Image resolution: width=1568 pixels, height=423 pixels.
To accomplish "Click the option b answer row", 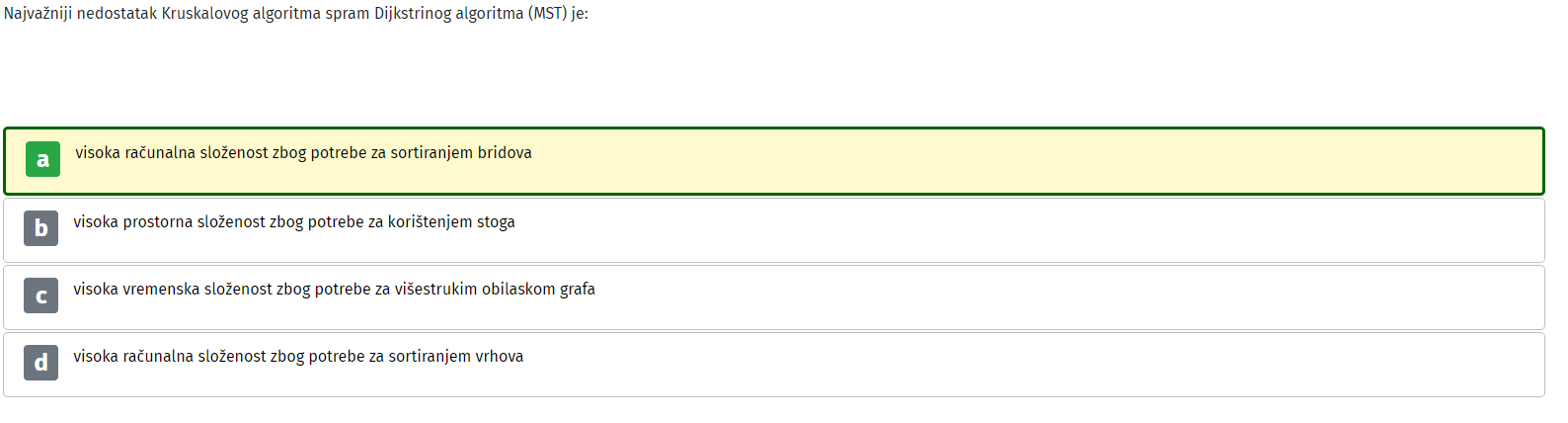I will [774, 230].
